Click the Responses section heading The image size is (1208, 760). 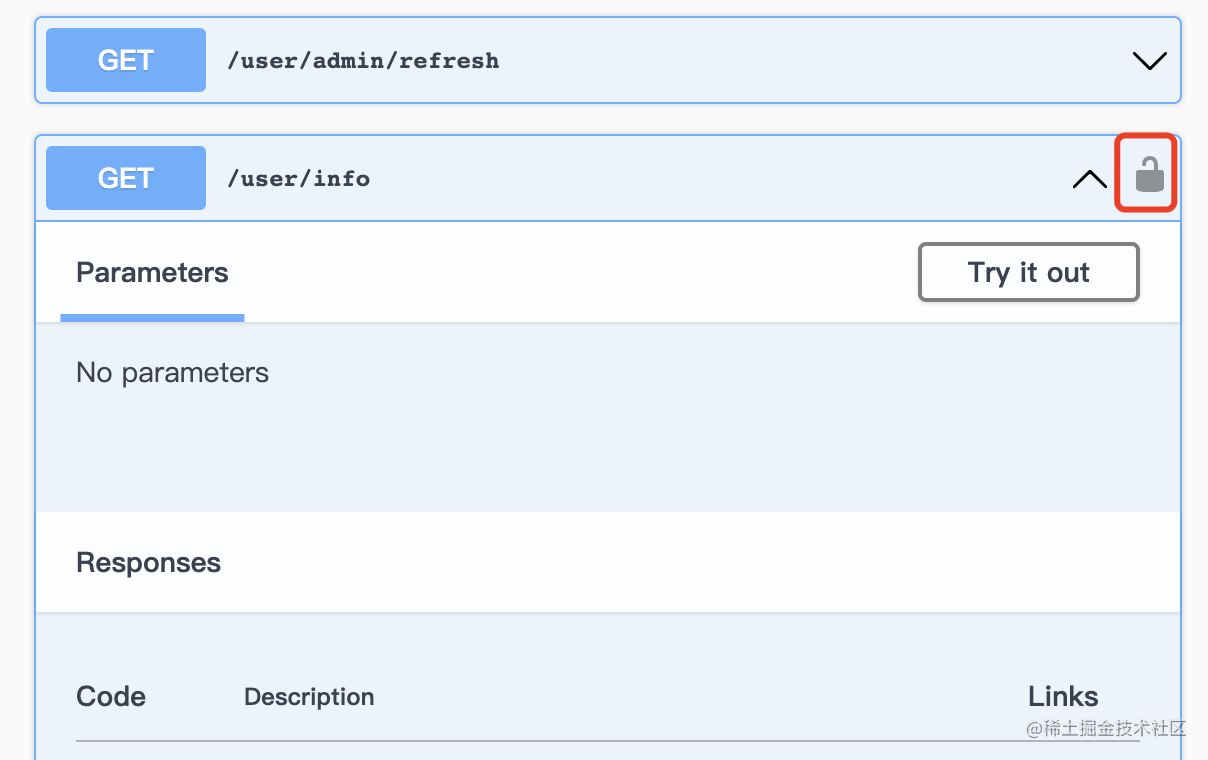point(148,563)
